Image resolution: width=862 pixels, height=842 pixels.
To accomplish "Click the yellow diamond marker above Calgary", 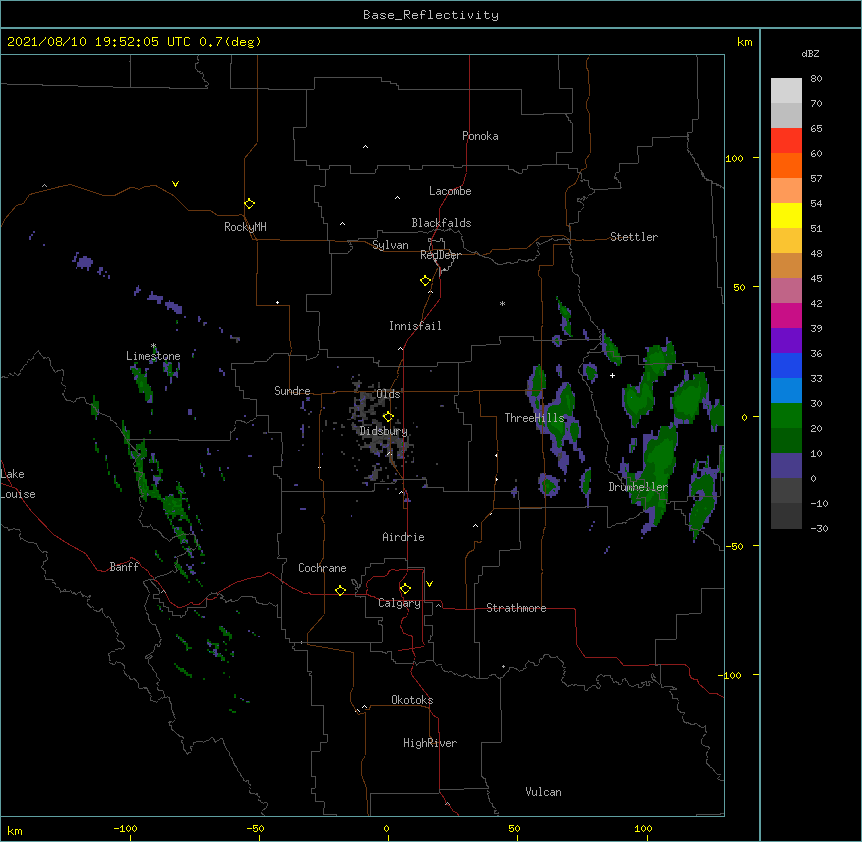I will coord(405,589).
